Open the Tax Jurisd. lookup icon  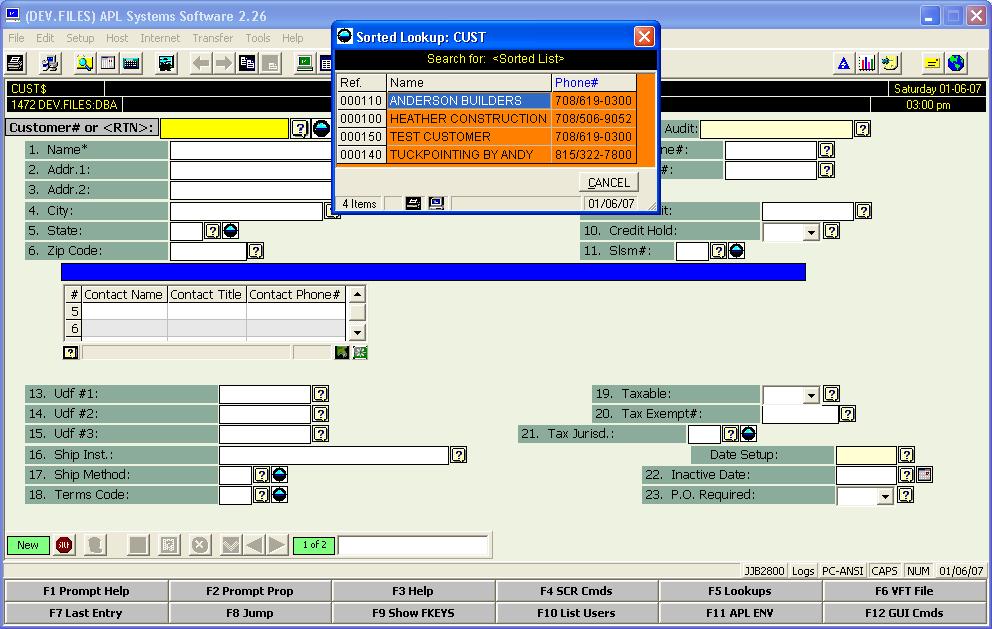(748, 434)
